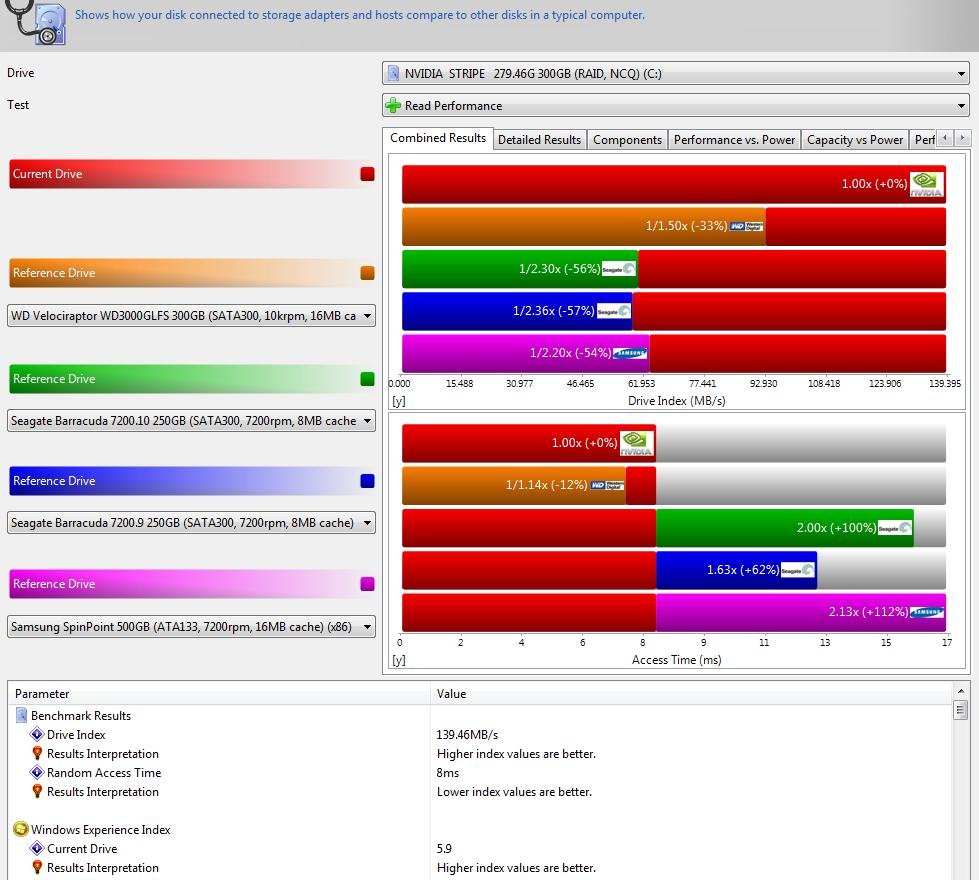This screenshot has height=880, width=979.
Task: Click diamond icon next to Current Drive result
Action: click(x=37, y=849)
